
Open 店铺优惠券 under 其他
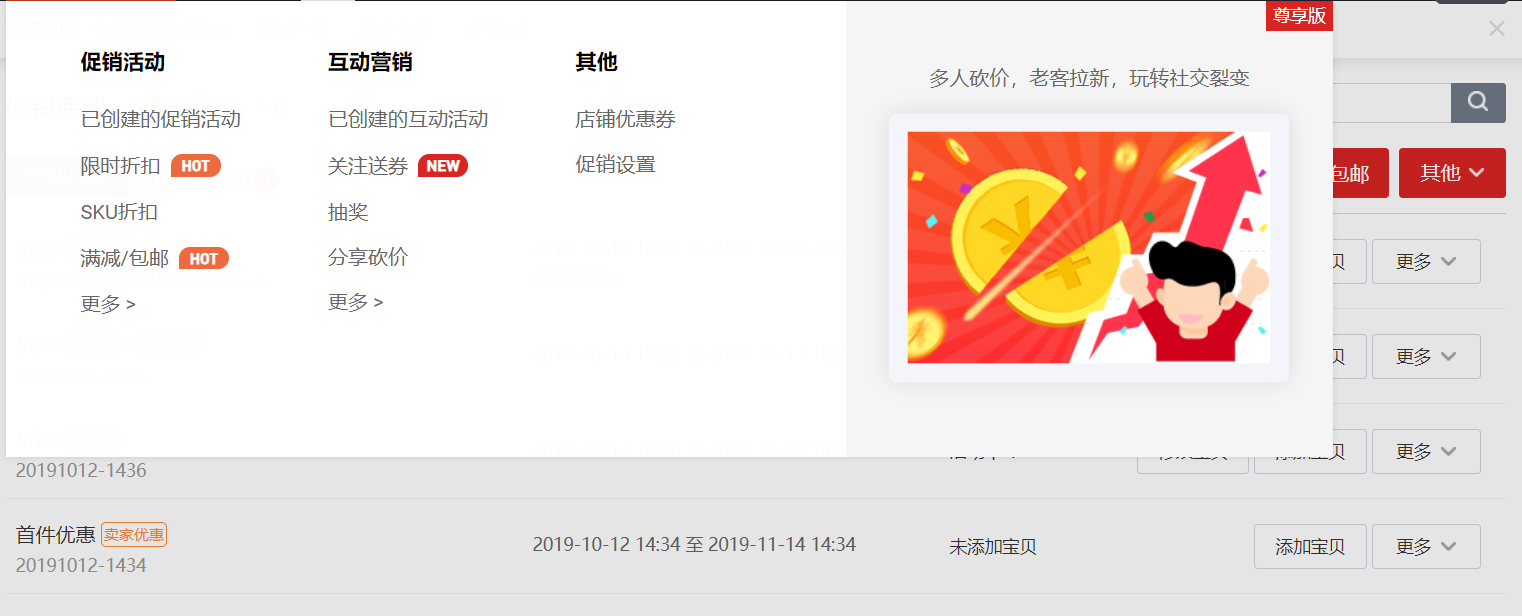(x=626, y=120)
